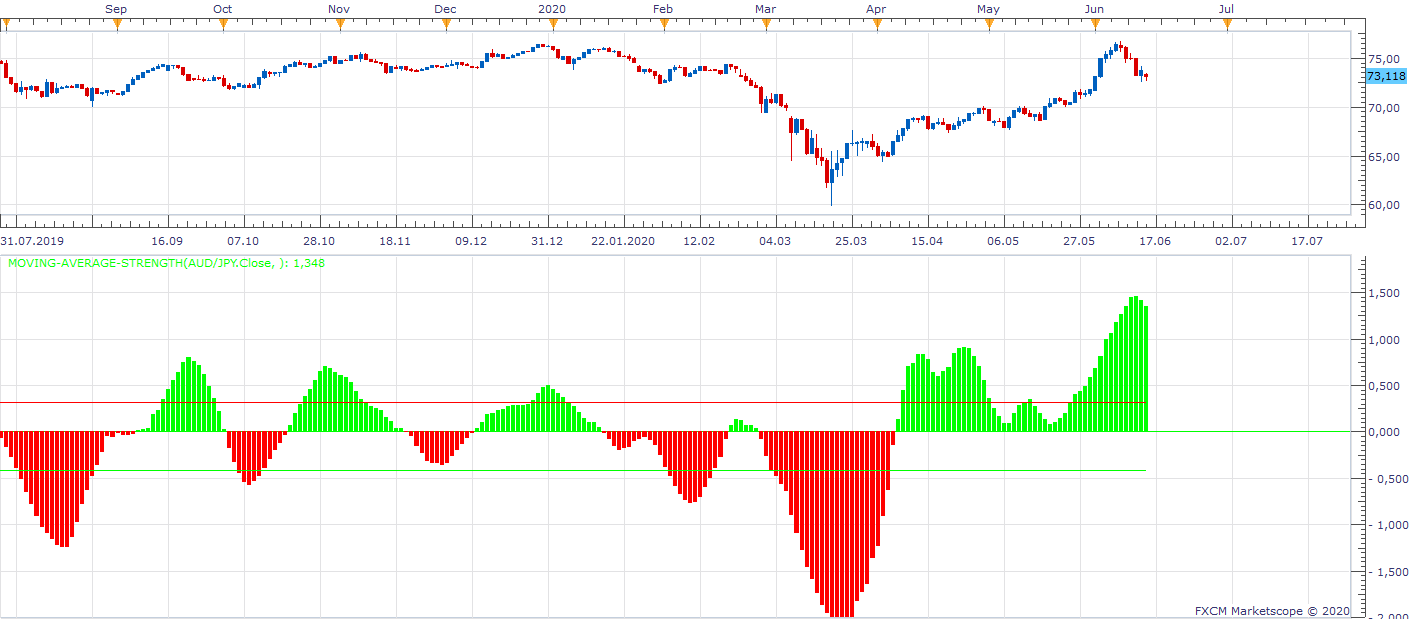The height and width of the screenshot is (619, 1423).
Task: Select the green lower threshold line
Action: (573, 470)
